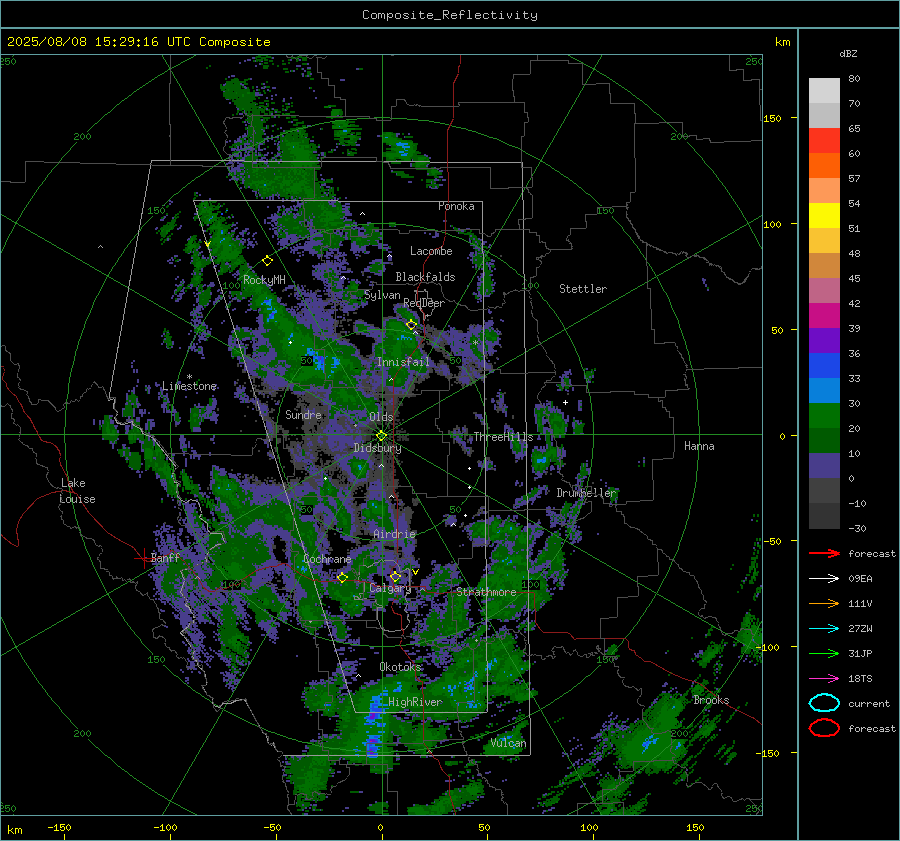Click the red cross marker at Banff

(143, 558)
